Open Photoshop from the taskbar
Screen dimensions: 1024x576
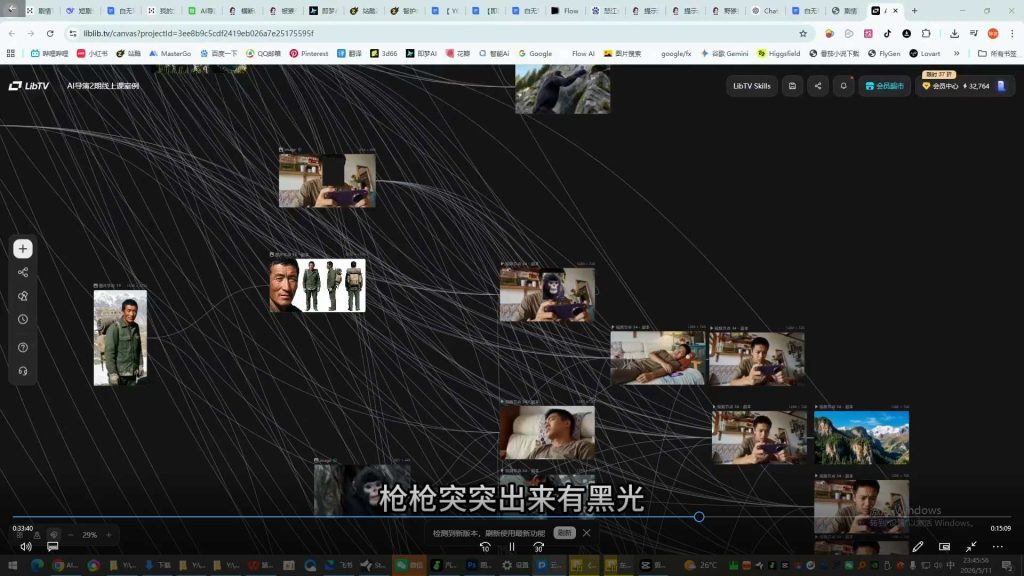click(x=478, y=565)
